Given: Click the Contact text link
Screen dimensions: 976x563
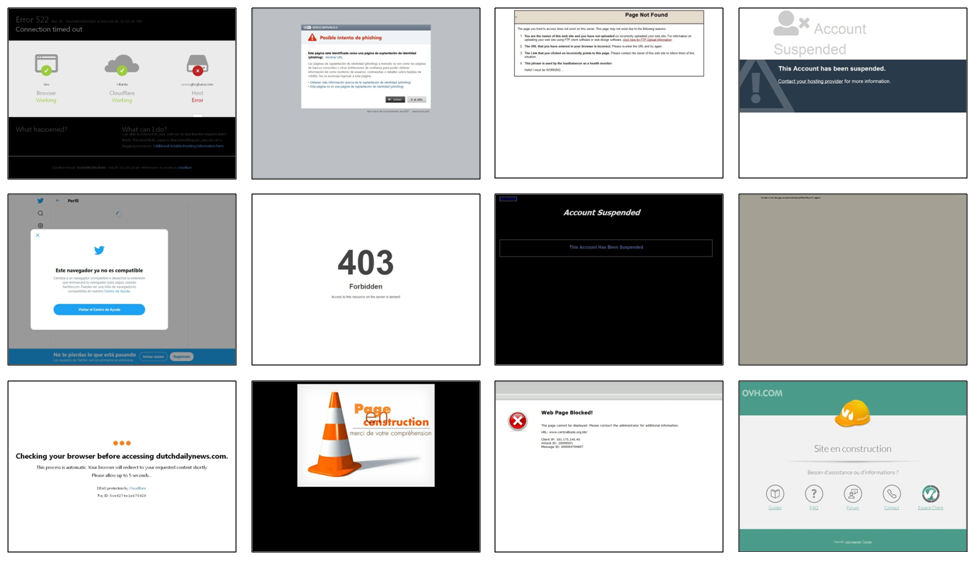Looking at the screenshot, I should [x=892, y=508].
